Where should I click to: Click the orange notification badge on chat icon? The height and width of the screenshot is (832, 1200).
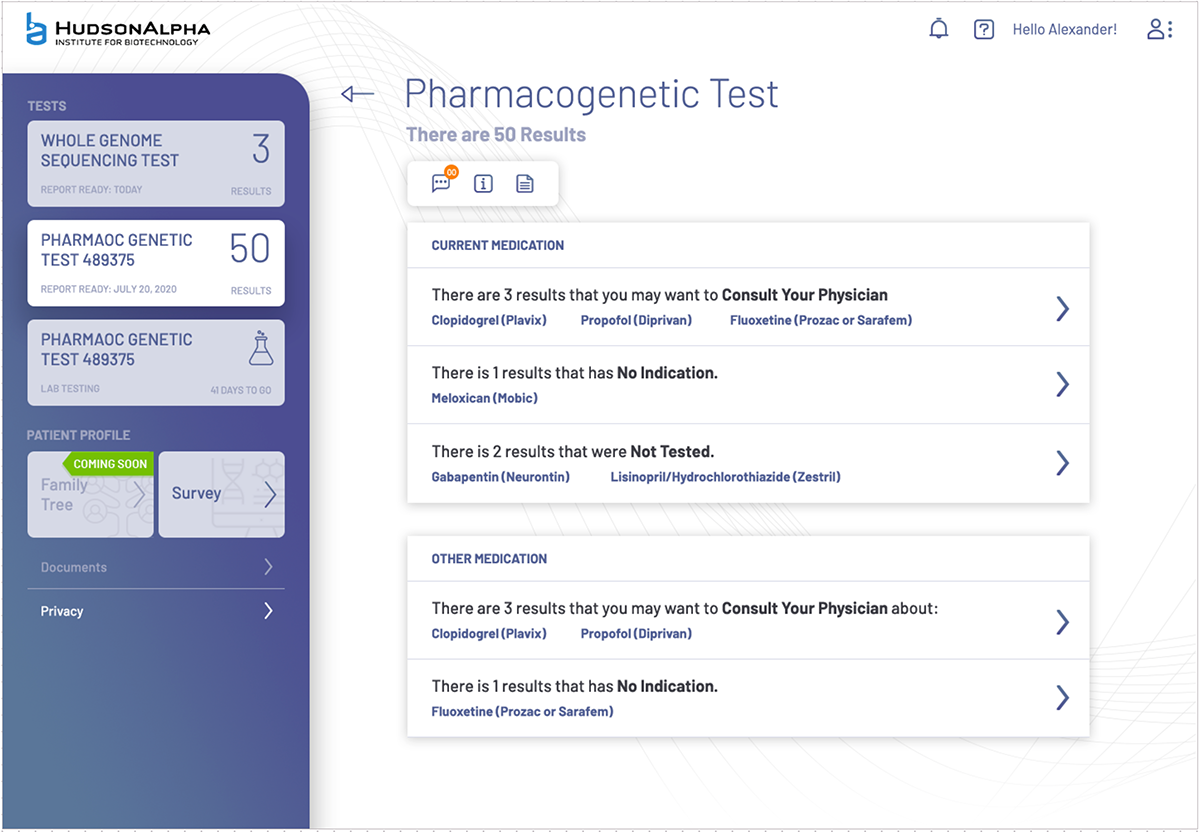(x=451, y=173)
